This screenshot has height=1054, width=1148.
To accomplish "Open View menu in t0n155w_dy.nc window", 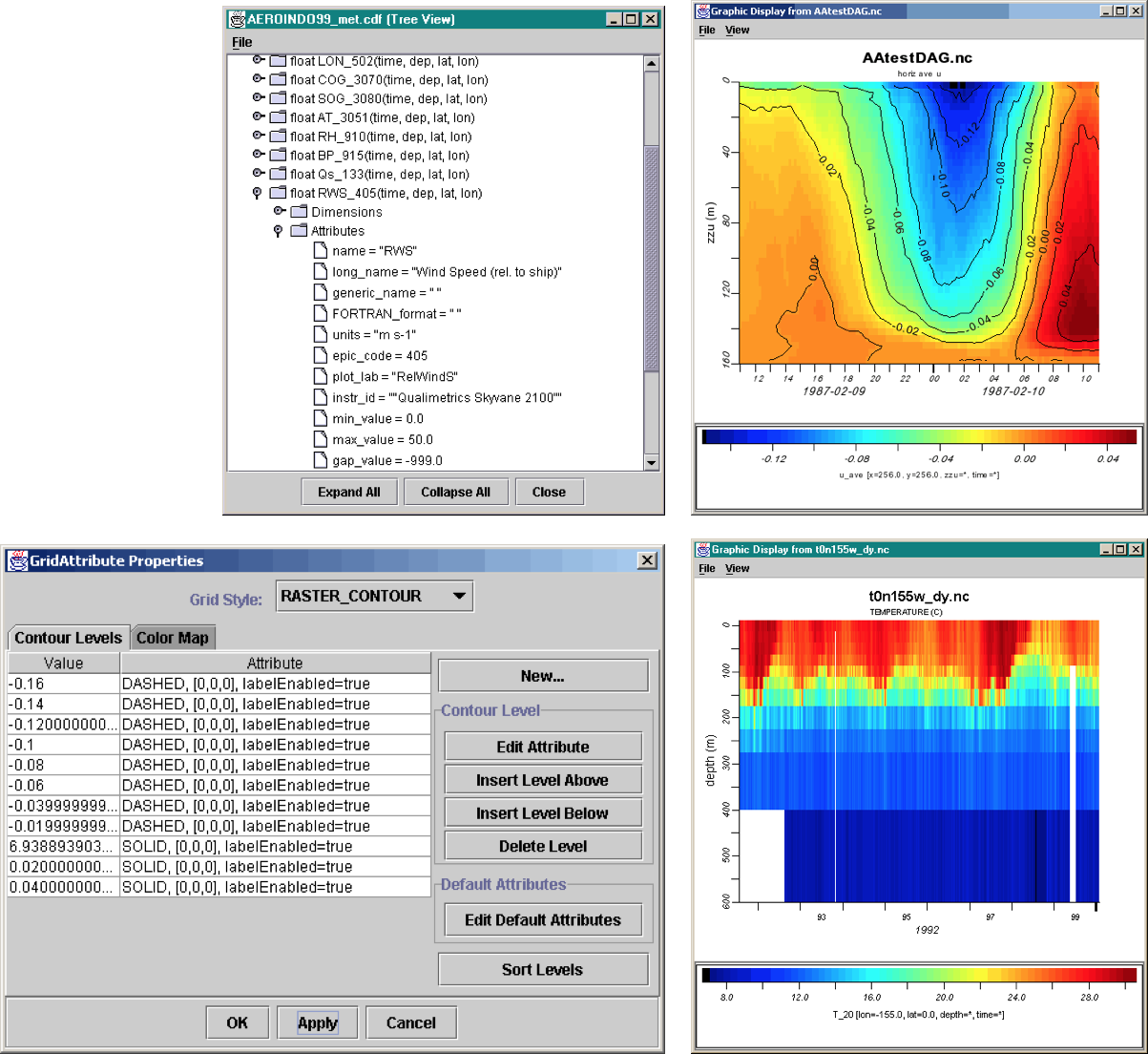I will (738, 568).
